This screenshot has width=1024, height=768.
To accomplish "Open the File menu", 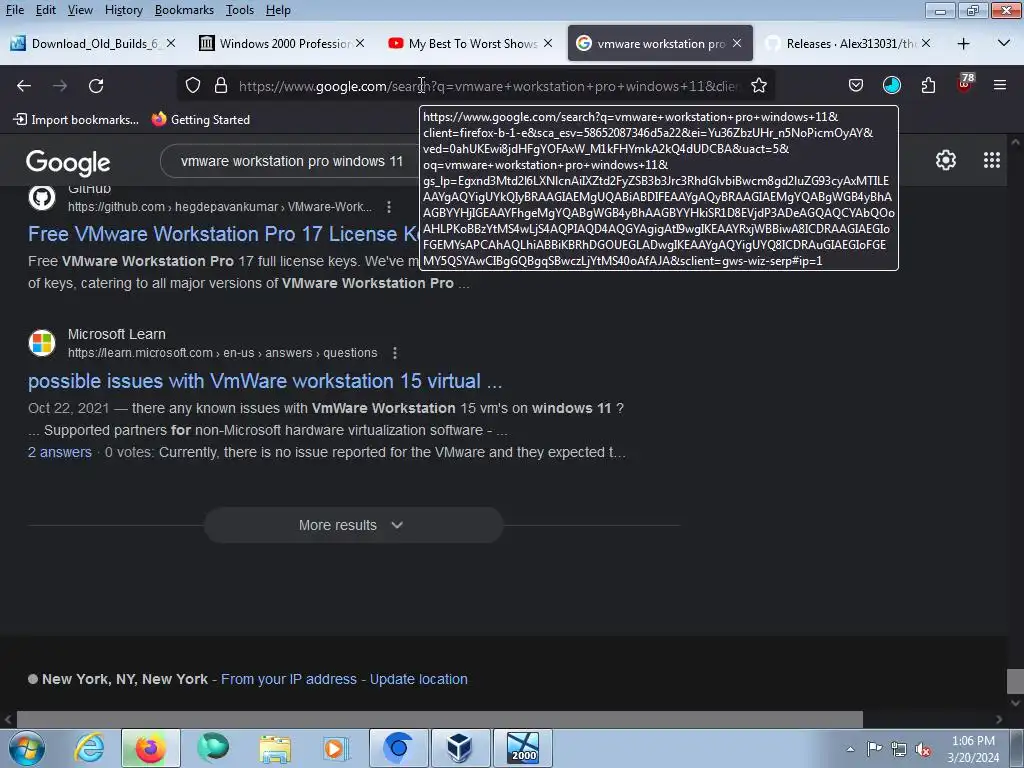I will click(x=14, y=10).
